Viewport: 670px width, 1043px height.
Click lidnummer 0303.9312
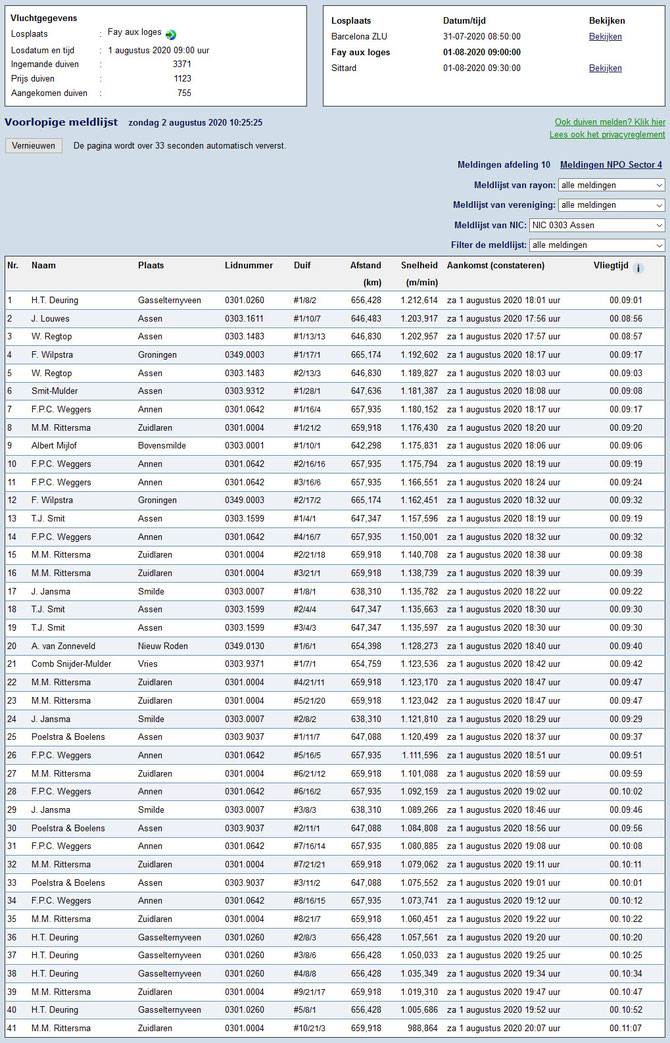click(244, 391)
